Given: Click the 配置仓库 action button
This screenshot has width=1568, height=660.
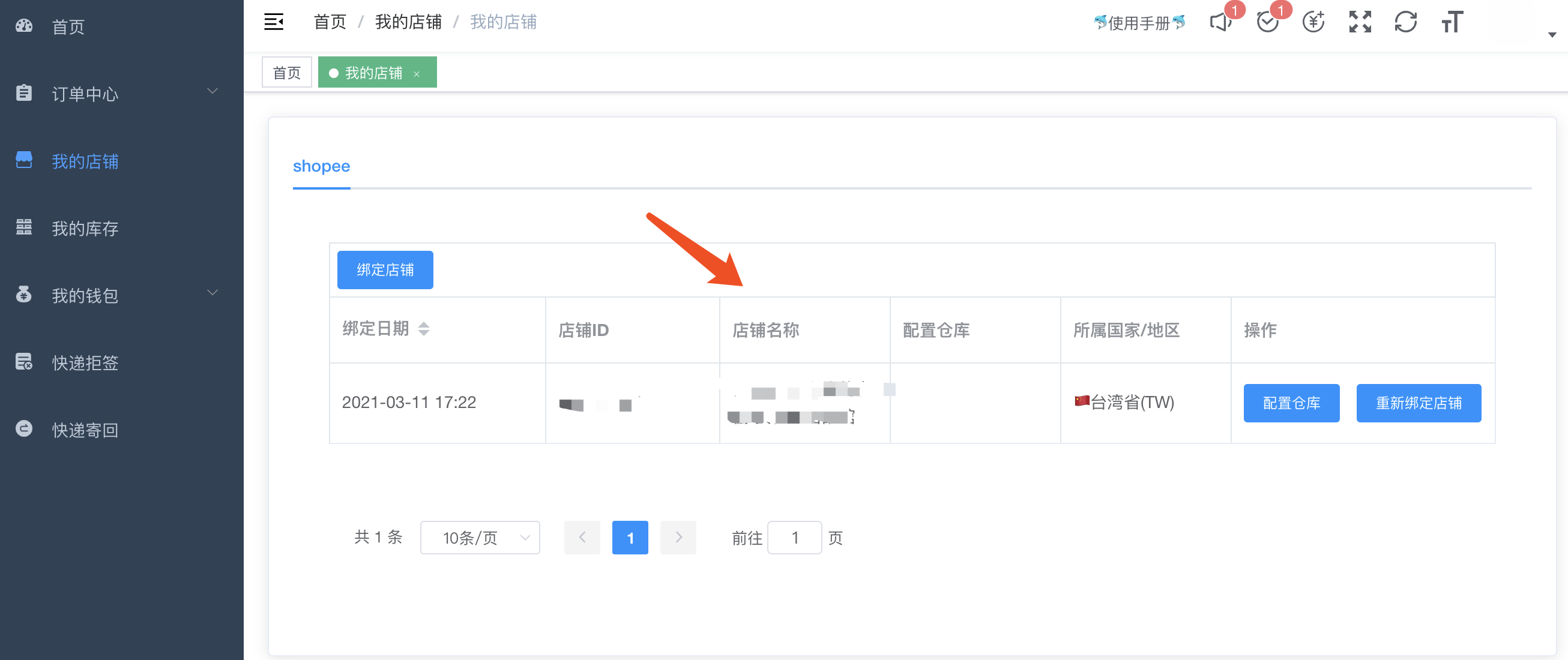Looking at the screenshot, I should (1291, 403).
